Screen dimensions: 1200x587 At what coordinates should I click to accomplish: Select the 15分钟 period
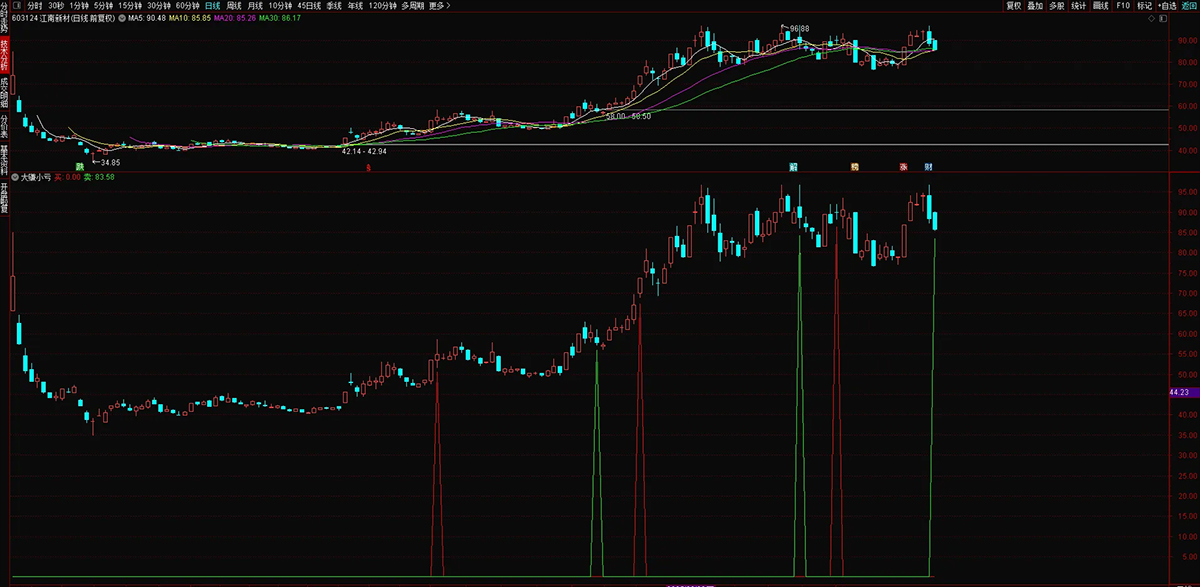click(x=130, y=5)
